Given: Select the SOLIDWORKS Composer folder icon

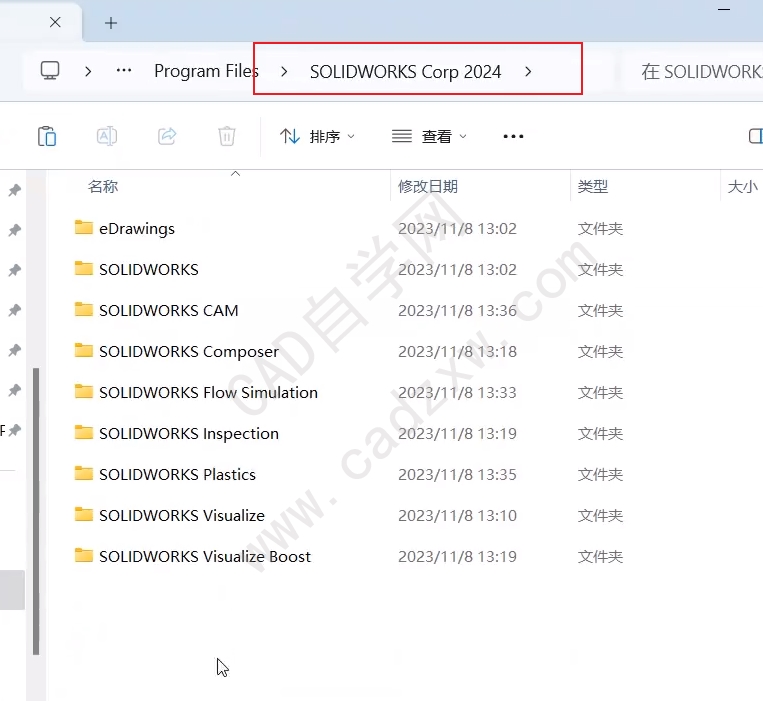Looking at the screenshot, I should pyautogui.click(x=84, y=350).
